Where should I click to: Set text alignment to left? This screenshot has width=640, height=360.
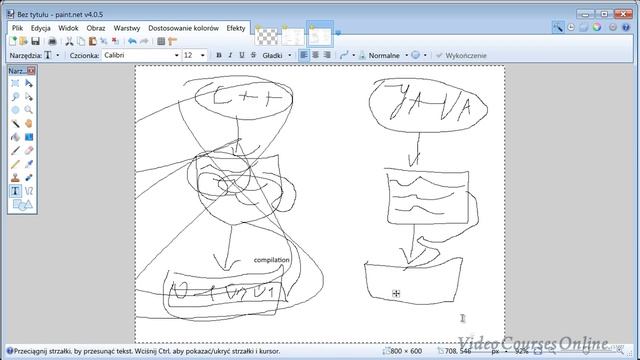[304, 55]
